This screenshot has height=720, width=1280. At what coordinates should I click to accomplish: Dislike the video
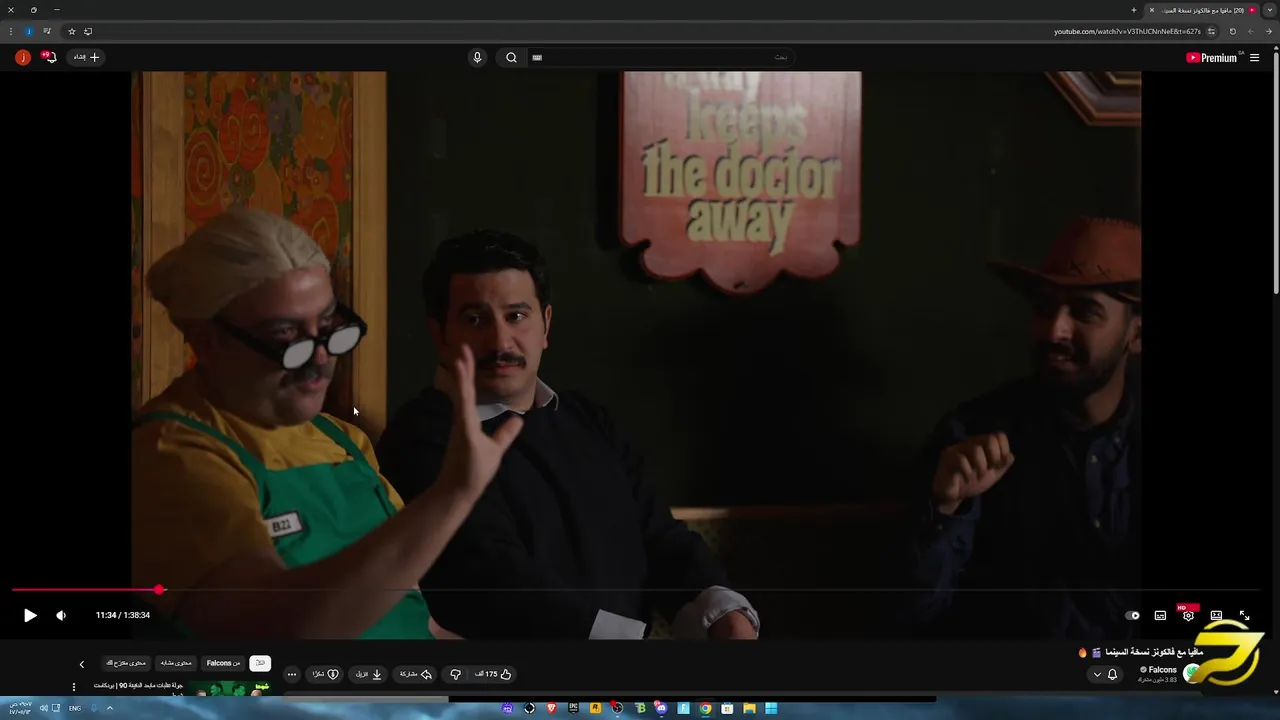tap(455, 674)
